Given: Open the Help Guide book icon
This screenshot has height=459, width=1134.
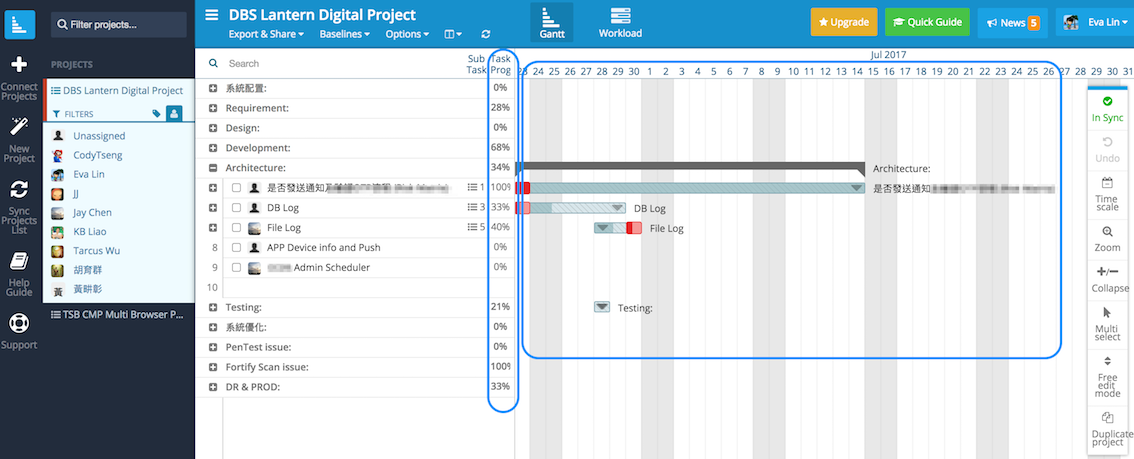Looking at the screenshot, I should 20,261.
